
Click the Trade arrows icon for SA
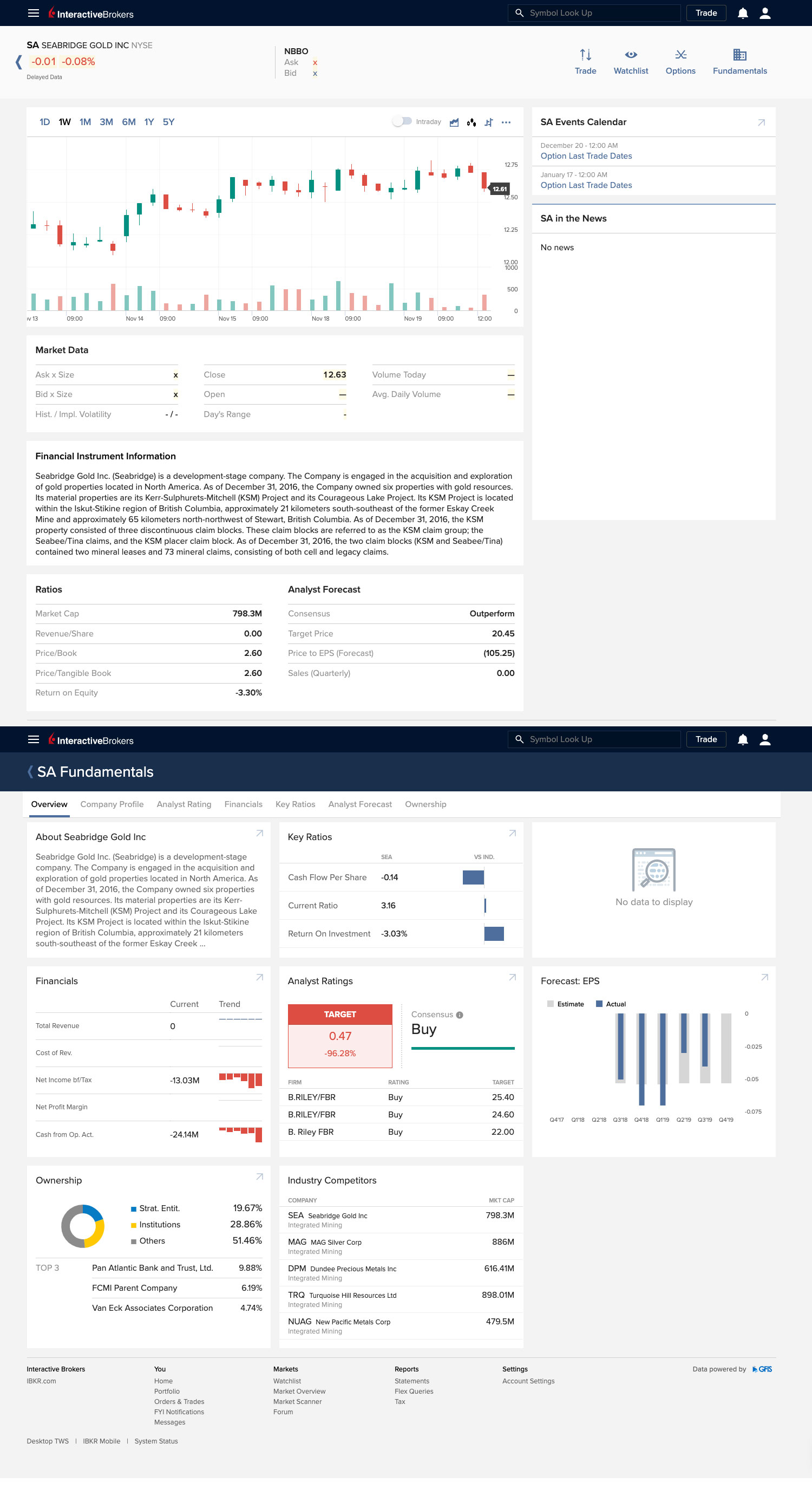click(x=585, y=55)
